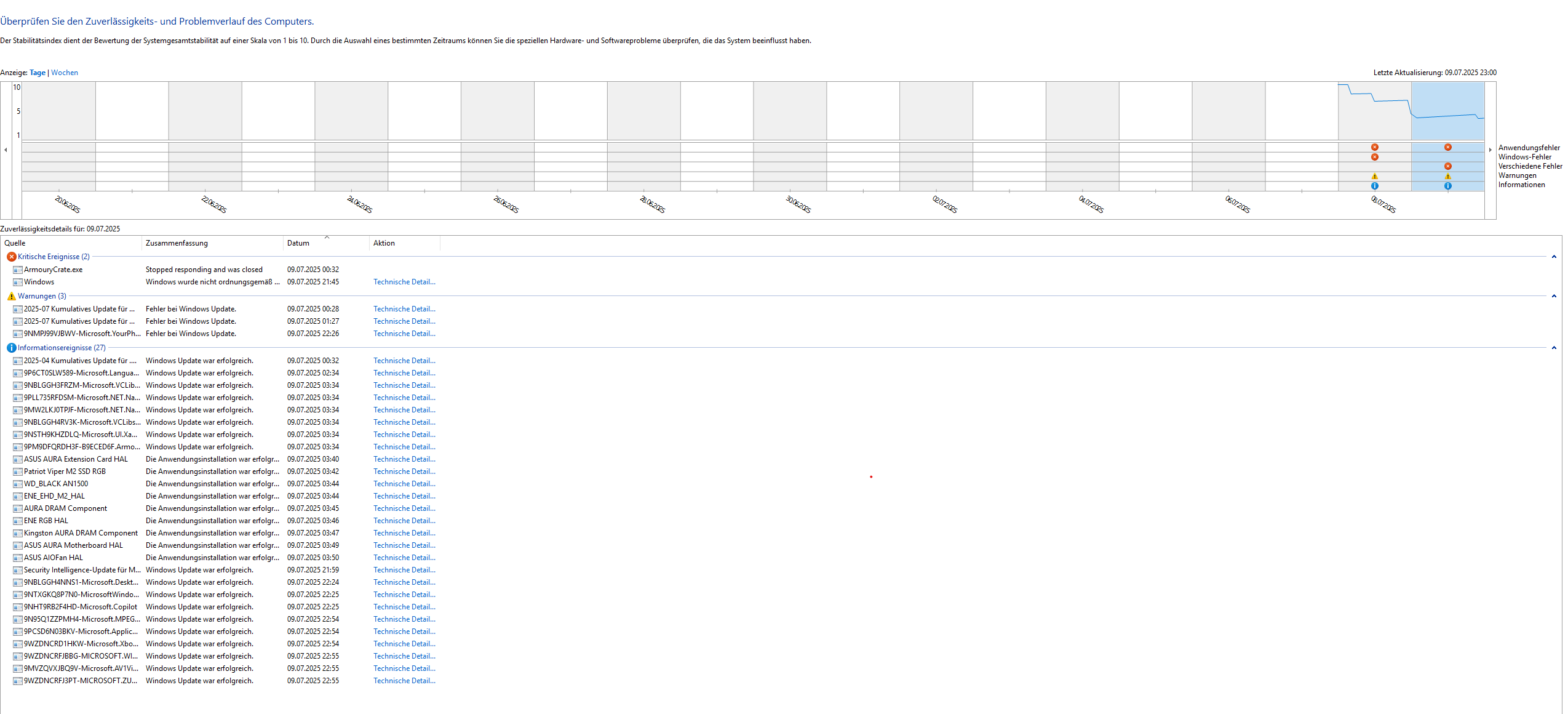The width and height of the screenshot is (1568, 714).
Task: Click the yellow warning icon beside Warnungen
Action: point(11,296)
